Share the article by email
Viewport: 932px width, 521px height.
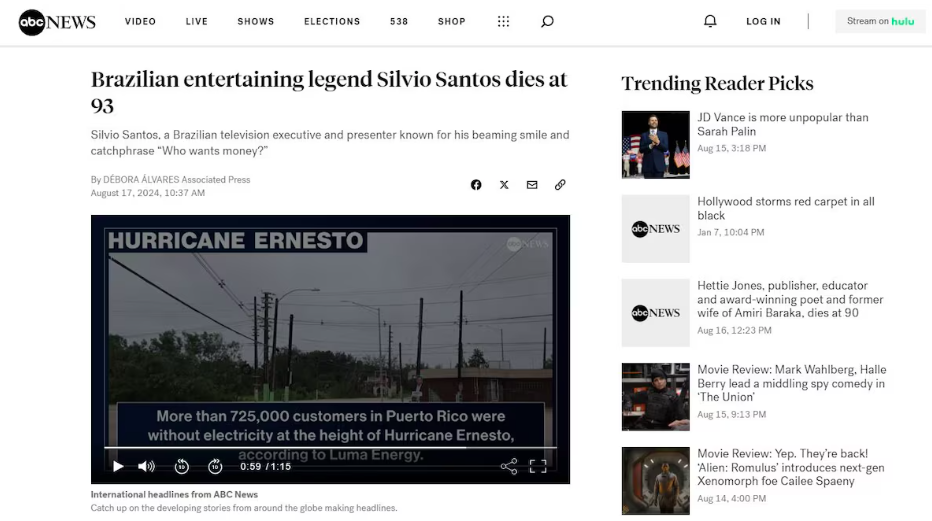[532, 185]
